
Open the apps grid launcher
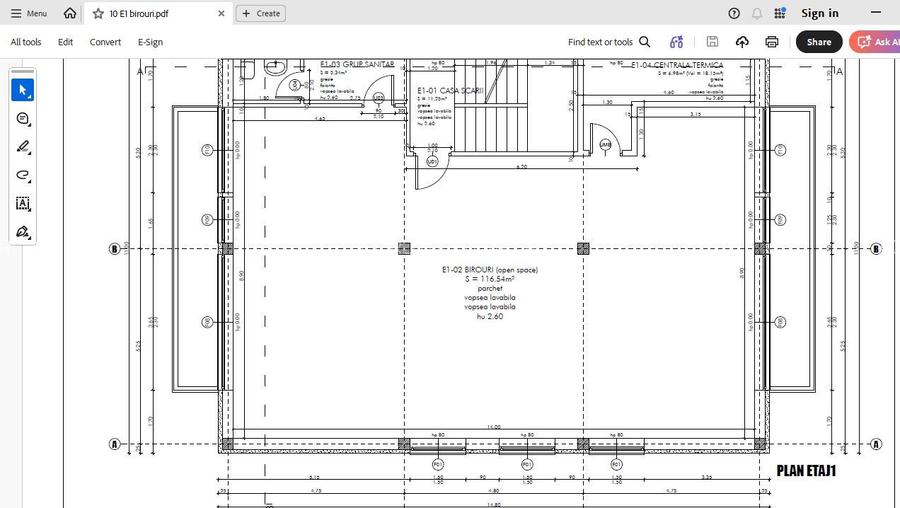click(x=779, y=13)
